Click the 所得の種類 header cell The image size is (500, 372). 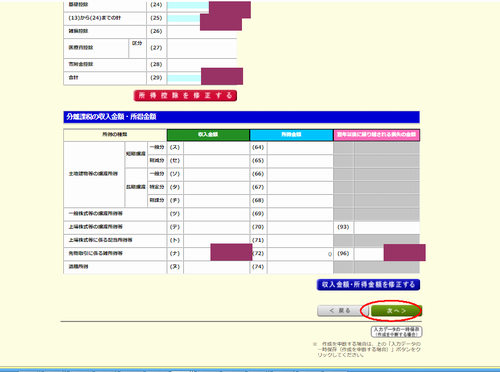[115, 135]
